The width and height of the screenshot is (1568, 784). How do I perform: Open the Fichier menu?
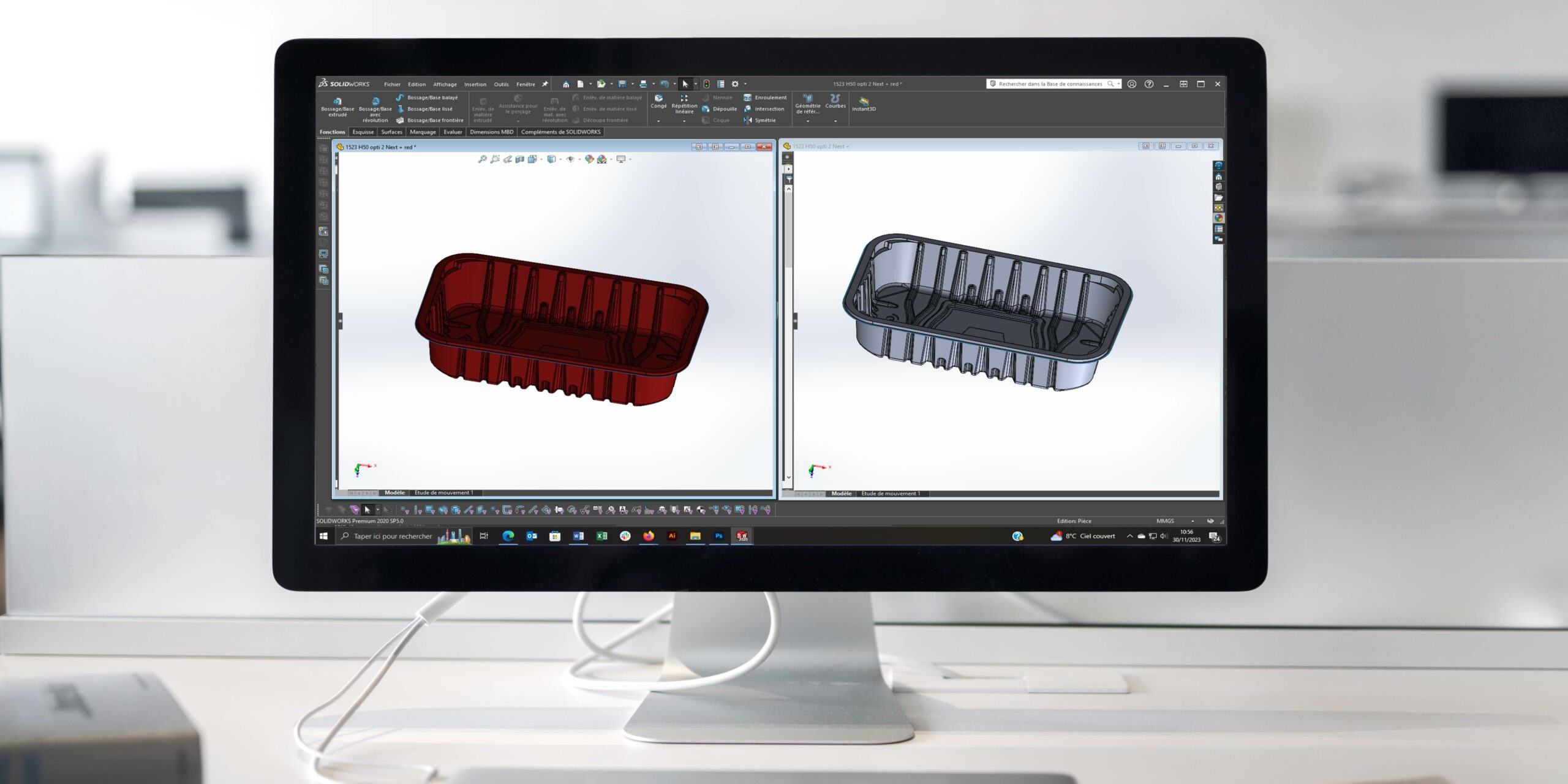tap(392, 85)
